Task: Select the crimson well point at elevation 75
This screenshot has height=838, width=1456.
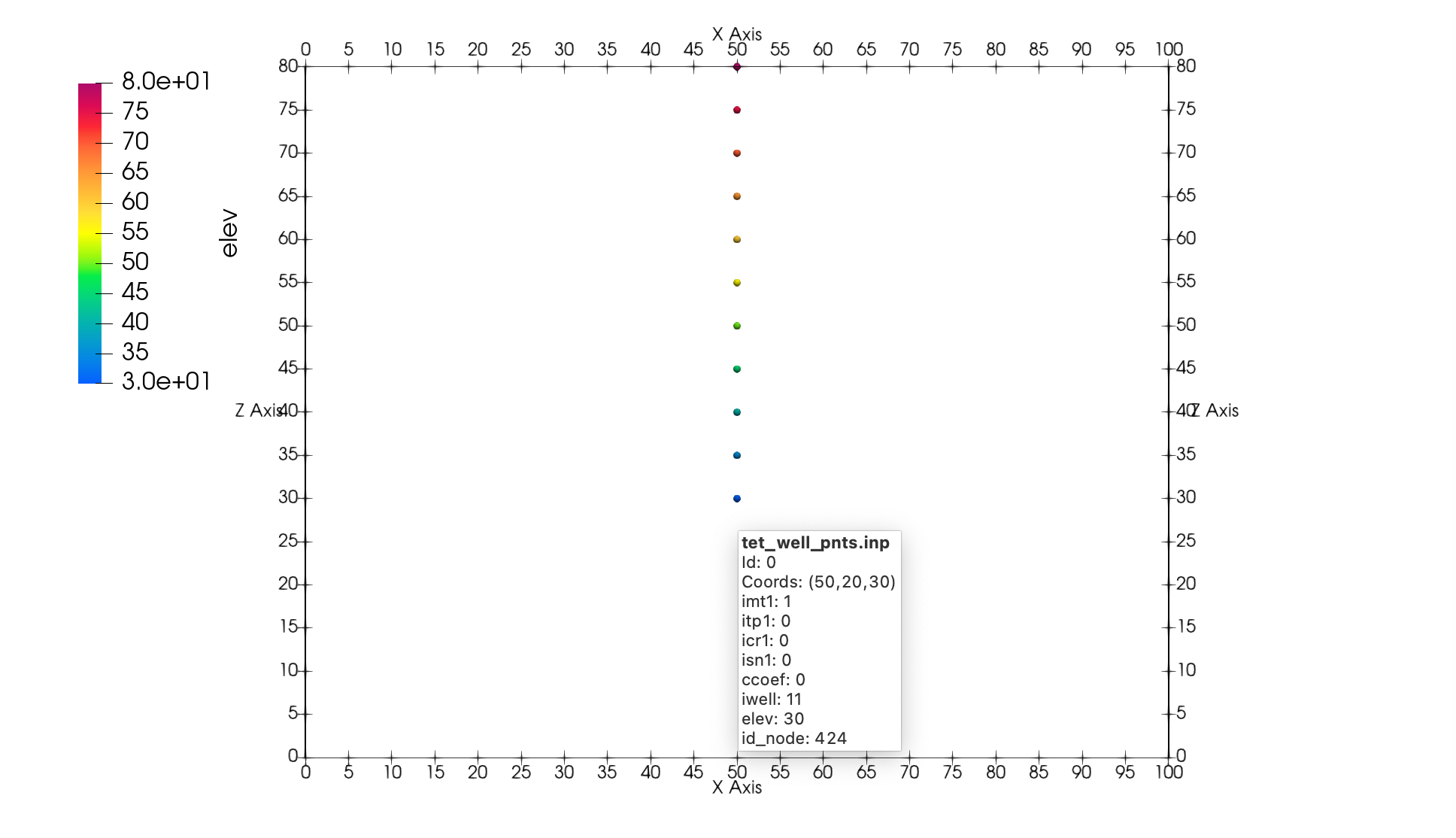Action: point(737,110)
